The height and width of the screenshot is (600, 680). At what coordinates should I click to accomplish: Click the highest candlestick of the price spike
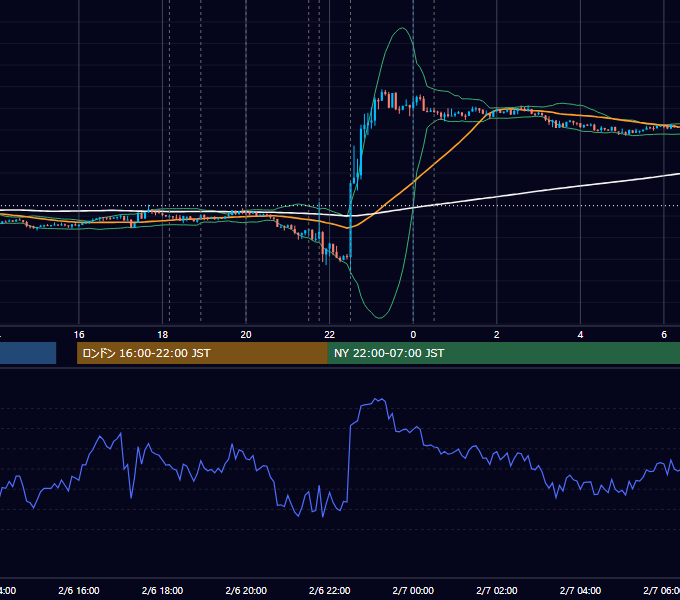pyautogui.click(x=383, y=95)
